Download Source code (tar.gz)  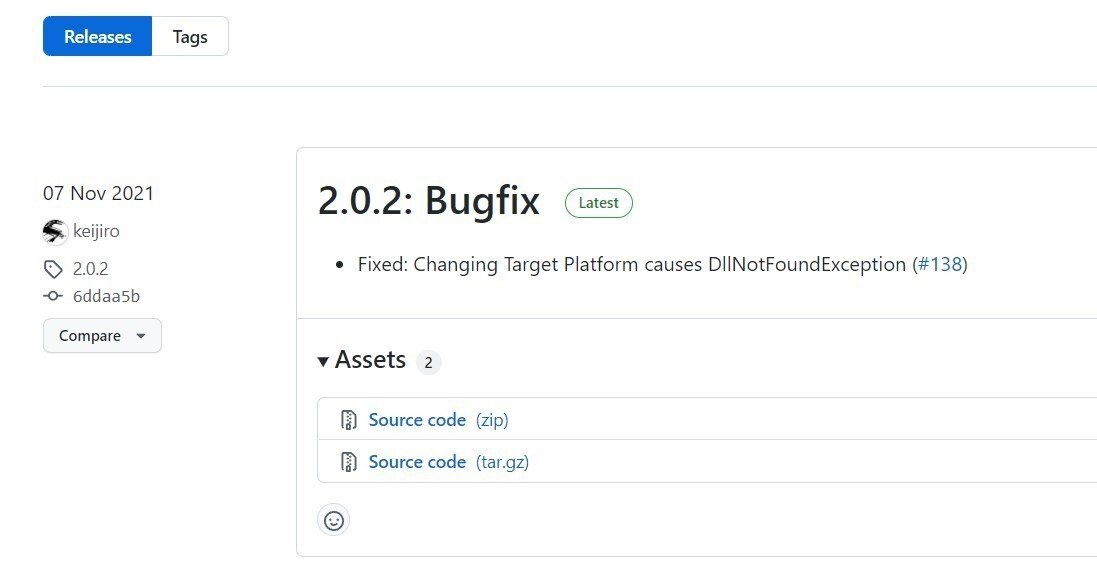pos(448,462)
